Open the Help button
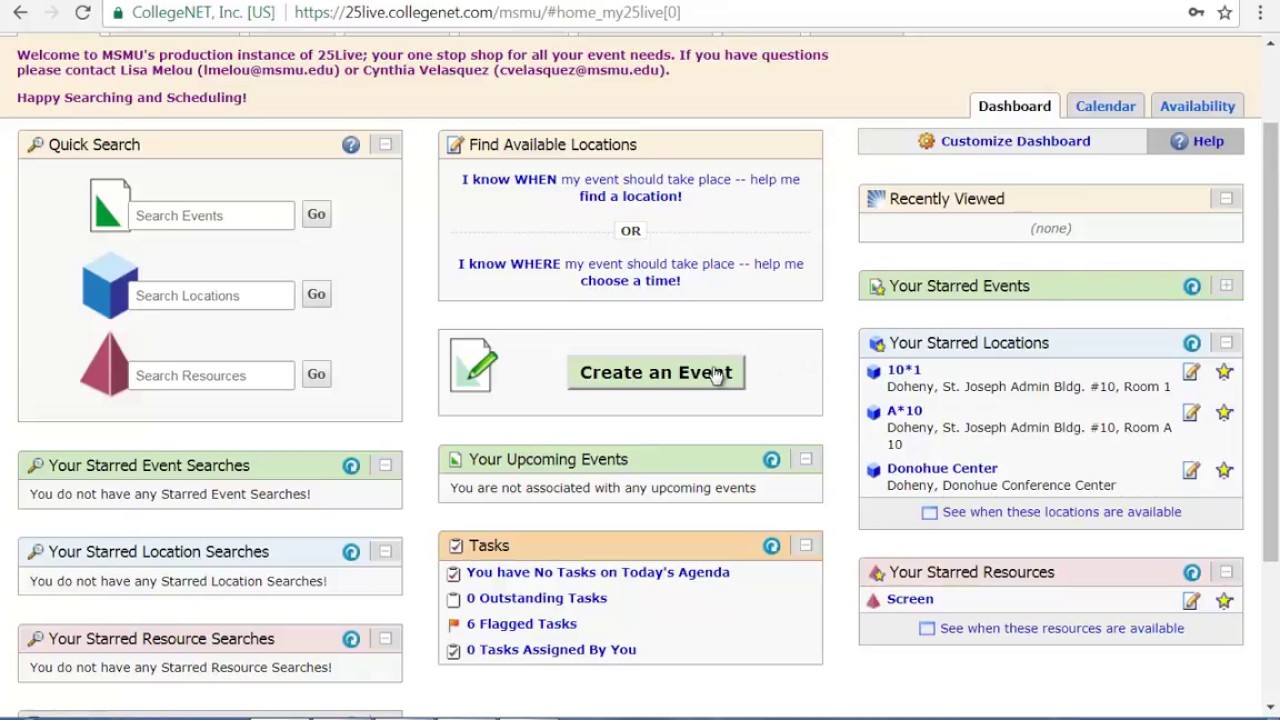Screen dimensions: 1280x720 [x=1196, y=141]
